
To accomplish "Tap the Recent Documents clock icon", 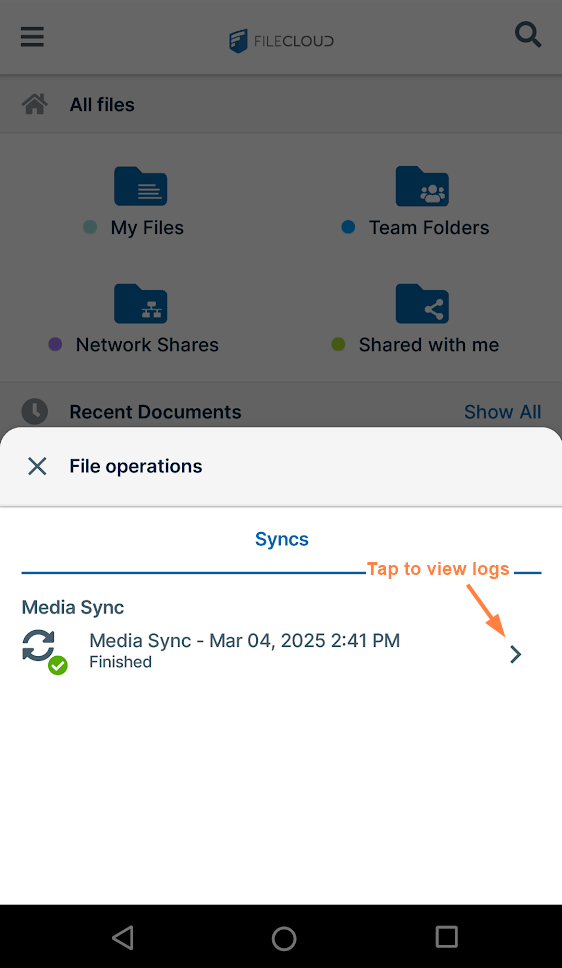I will pyautogui.click(x=35, y=411).
